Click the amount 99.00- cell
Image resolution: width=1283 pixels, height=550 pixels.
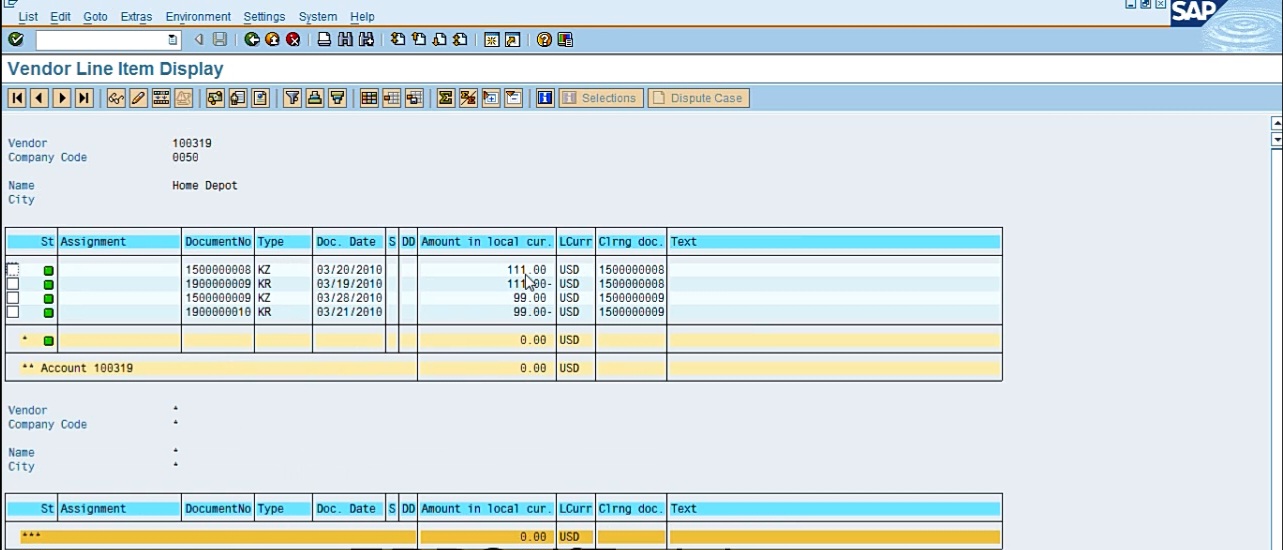(533, 312)
